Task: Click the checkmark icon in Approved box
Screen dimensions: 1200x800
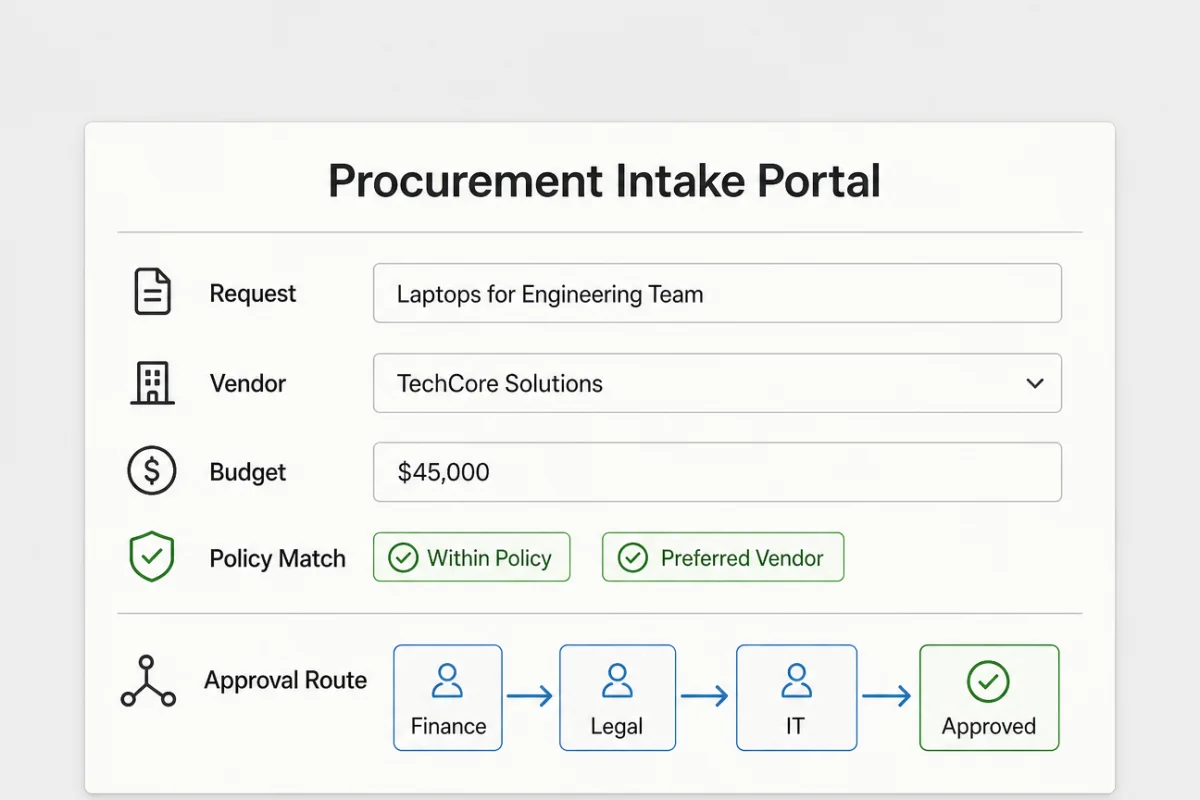Action: [988, 682]
